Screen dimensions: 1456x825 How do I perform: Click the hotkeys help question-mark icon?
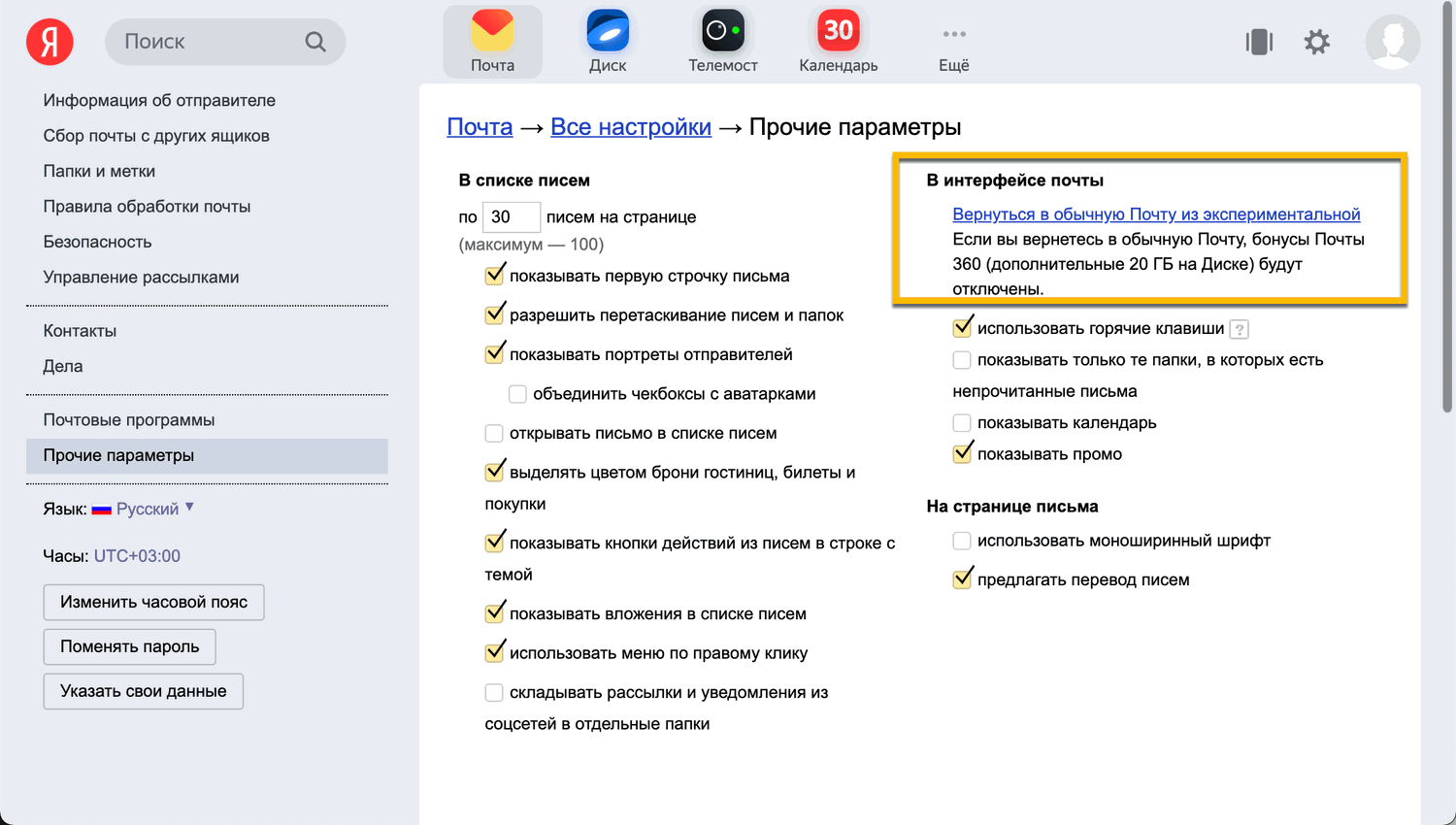pyautogui.click(x=1239, y=330)
